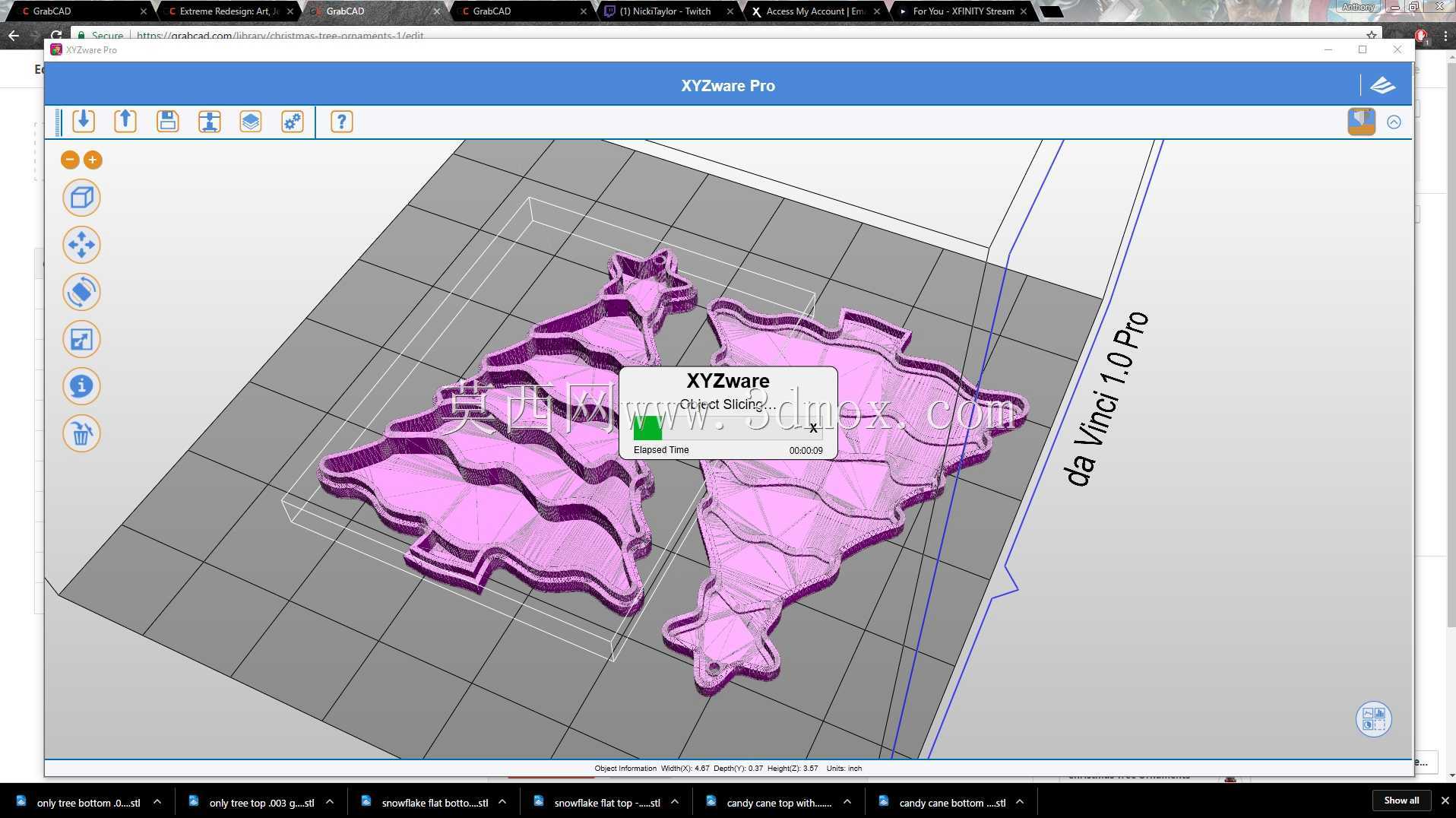1456x818 pixels.
Task: Open the Chrome three-dot menu
Action: point(1445,35)
